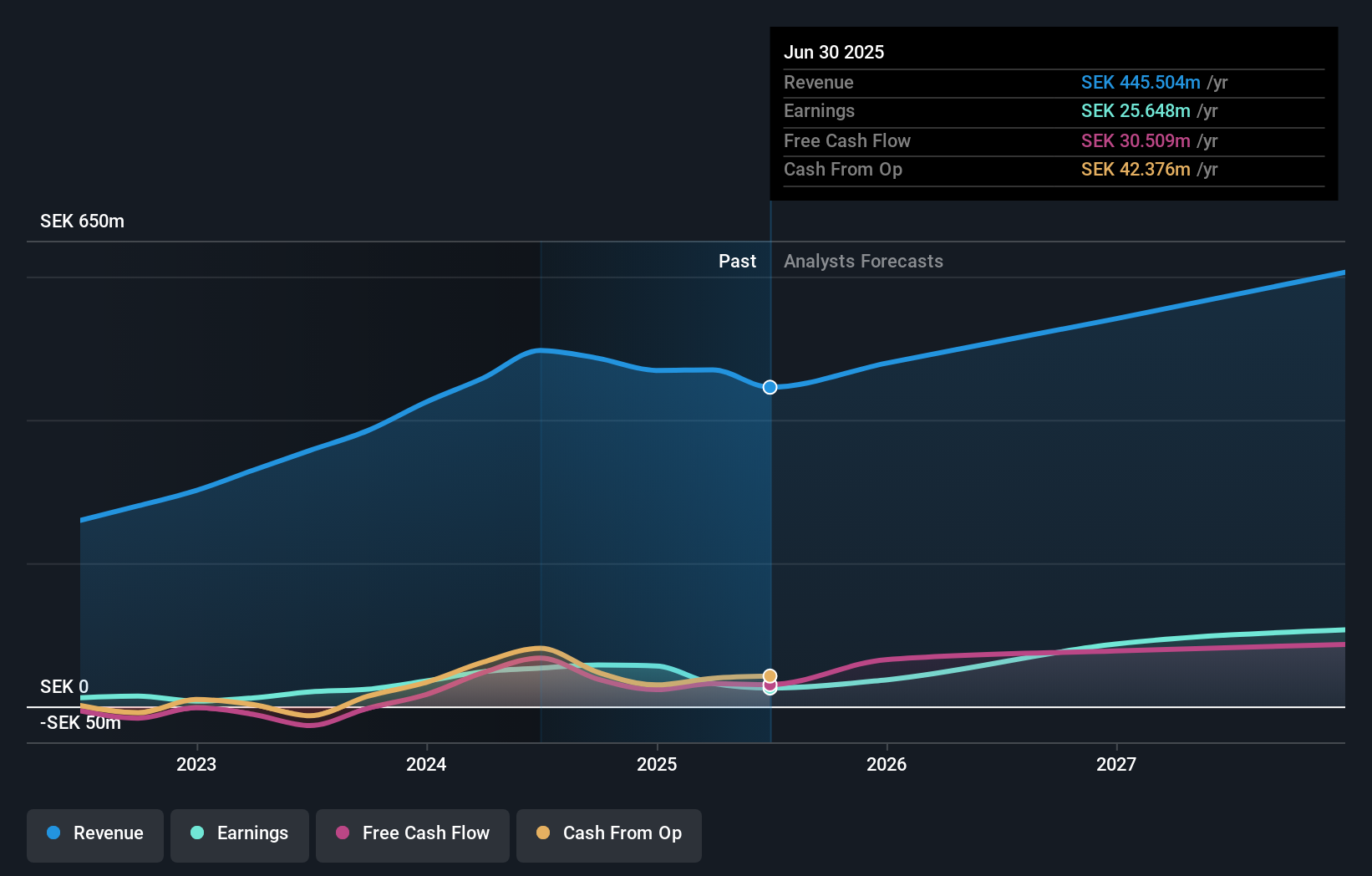Click the SEK 445.504m revenue value
1372x876 pixels.
(x=1141, y=83)
